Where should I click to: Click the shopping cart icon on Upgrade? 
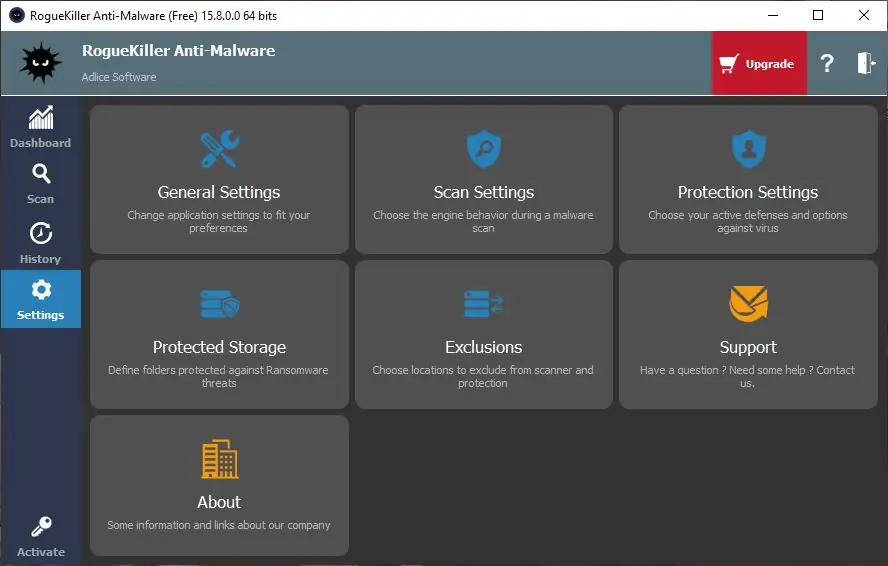click(729, 63)
